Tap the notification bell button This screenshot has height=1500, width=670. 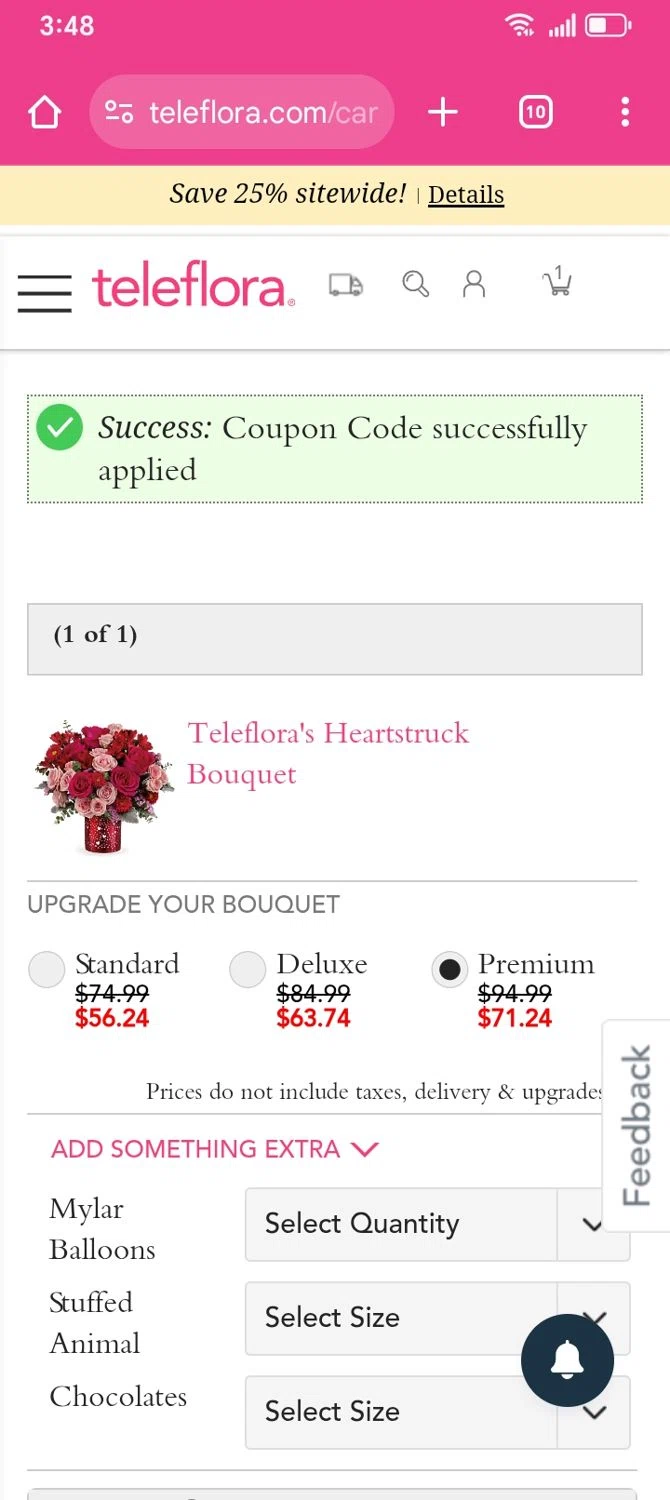pyautogui.click(x=567, y=1360)
